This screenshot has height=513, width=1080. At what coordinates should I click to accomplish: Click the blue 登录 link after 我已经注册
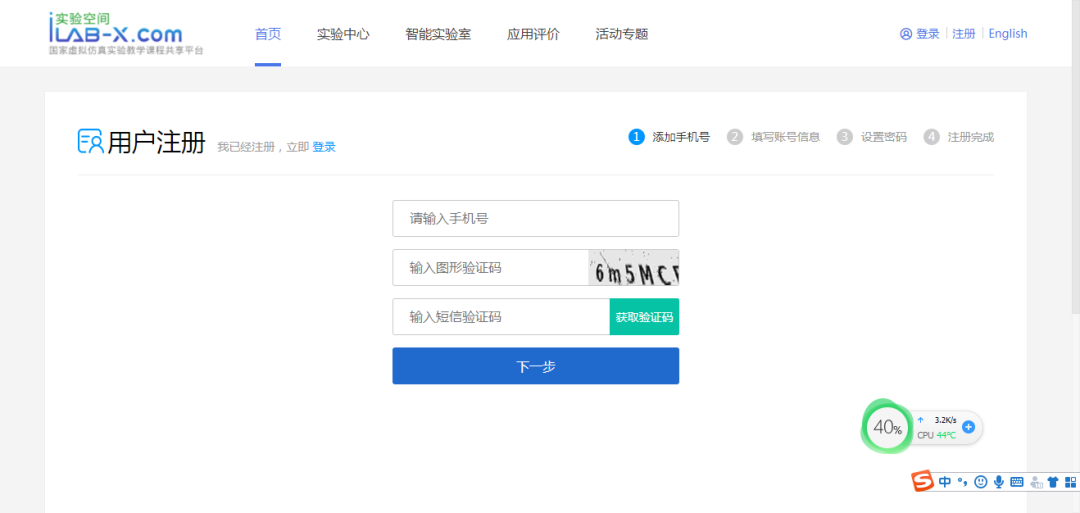click(324, 147)
